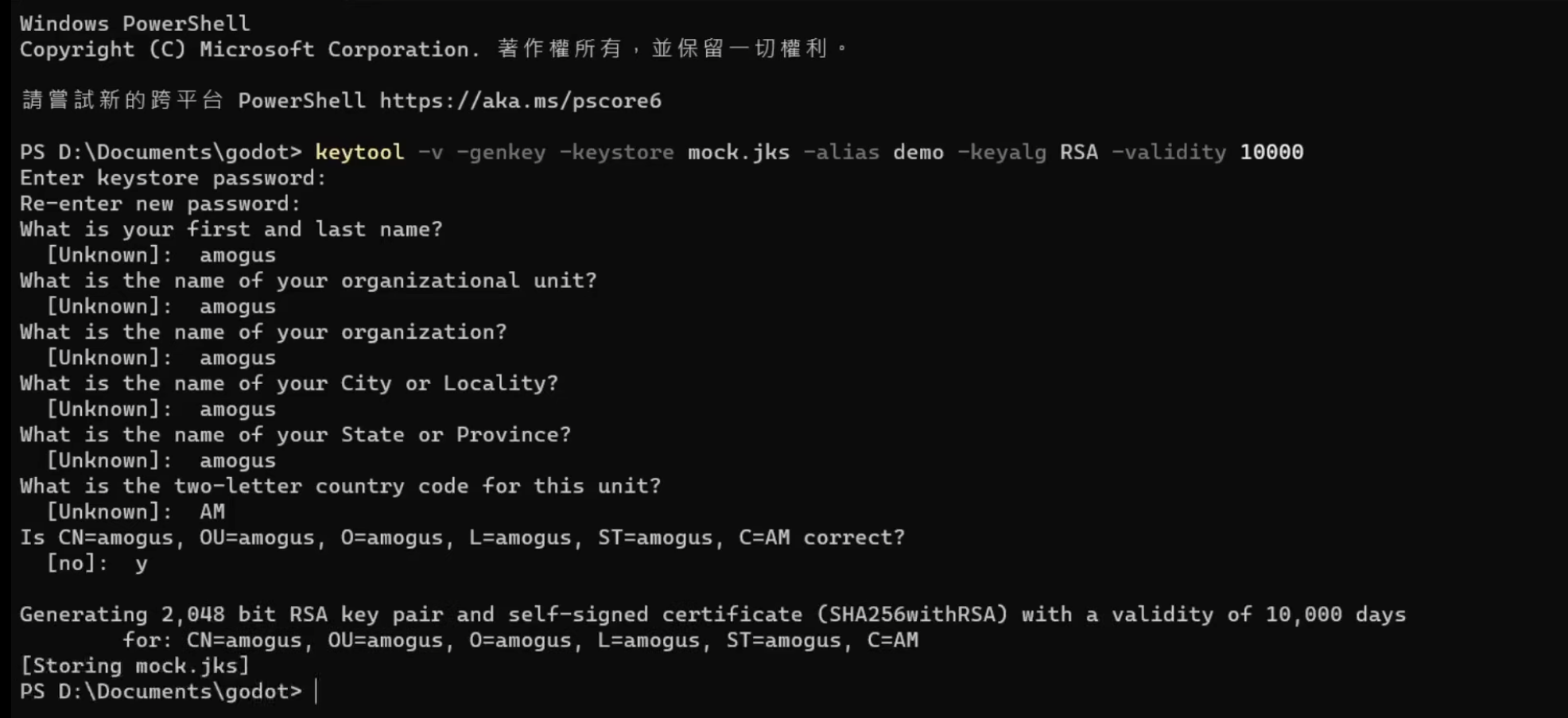
Task: Click the -keyalg flag in the command
Action: click(1002, 152)
